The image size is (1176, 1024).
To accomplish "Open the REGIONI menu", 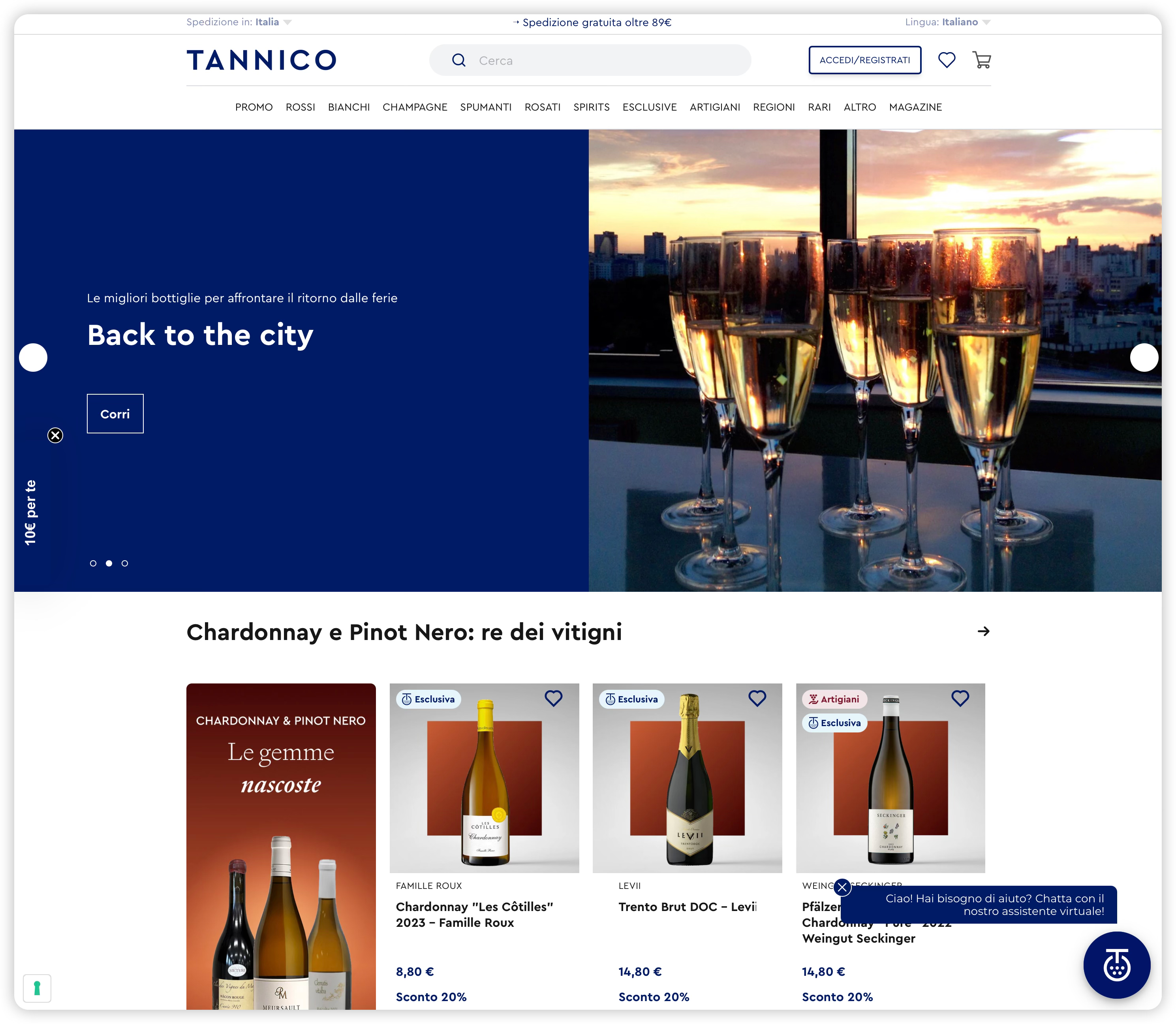I will click(x=773, y=107).
